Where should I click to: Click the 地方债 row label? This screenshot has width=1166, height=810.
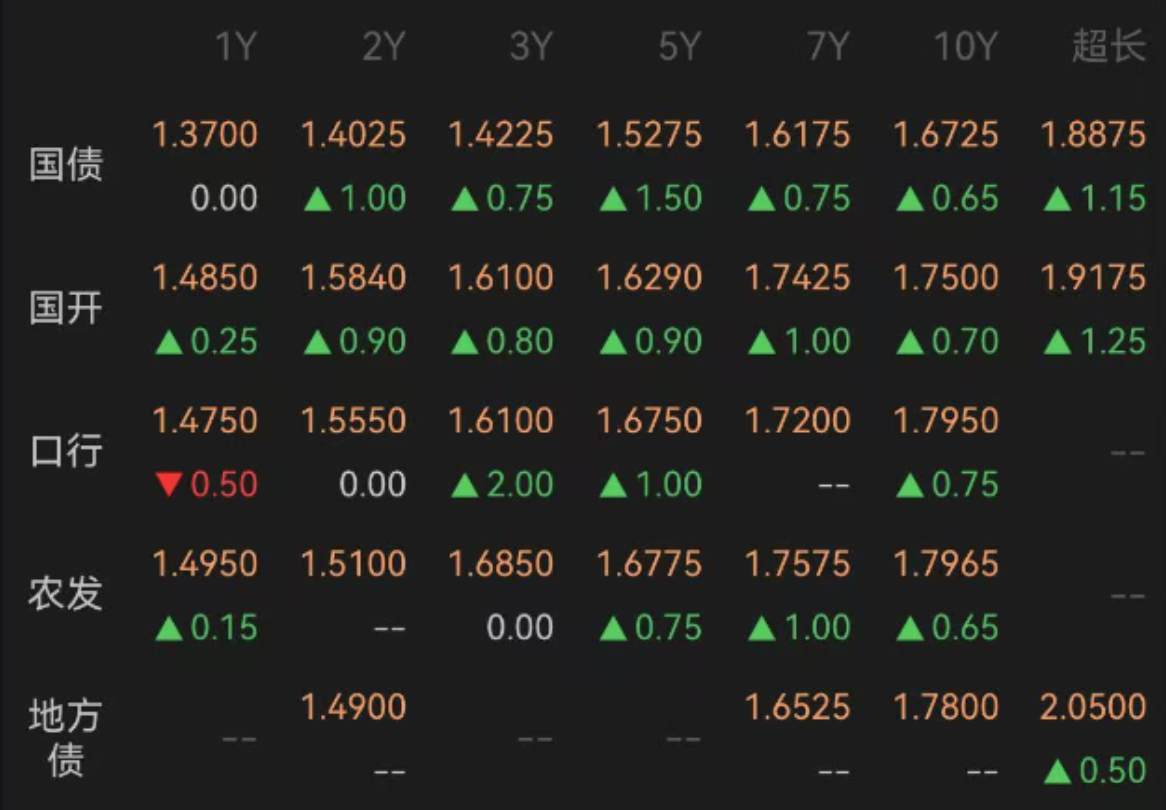pos(65,738)
